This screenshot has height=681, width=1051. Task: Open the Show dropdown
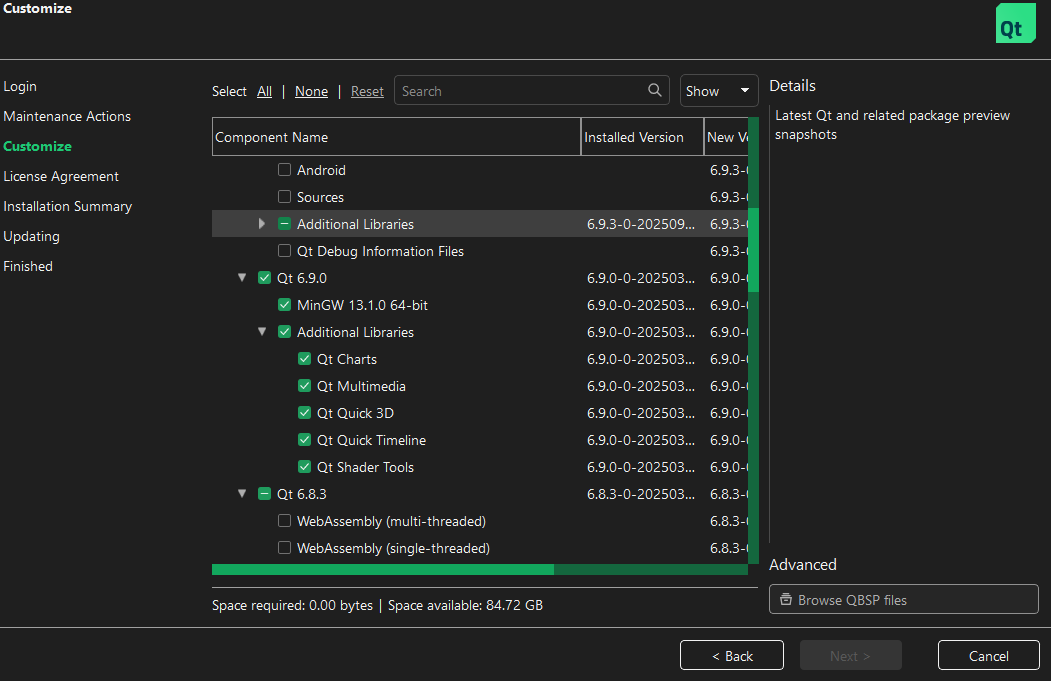tap(719, 91)
